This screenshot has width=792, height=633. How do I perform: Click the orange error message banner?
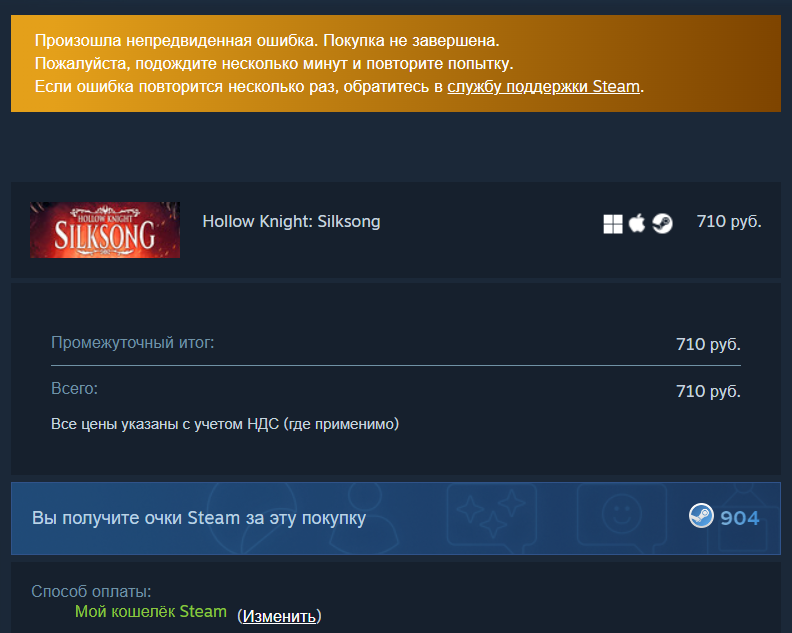click(x=396, y=63)
